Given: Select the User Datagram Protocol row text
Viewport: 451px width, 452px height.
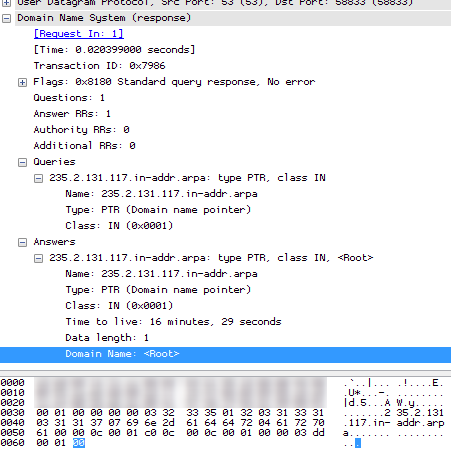Looking at the screenshot, I should pos(215,3).
